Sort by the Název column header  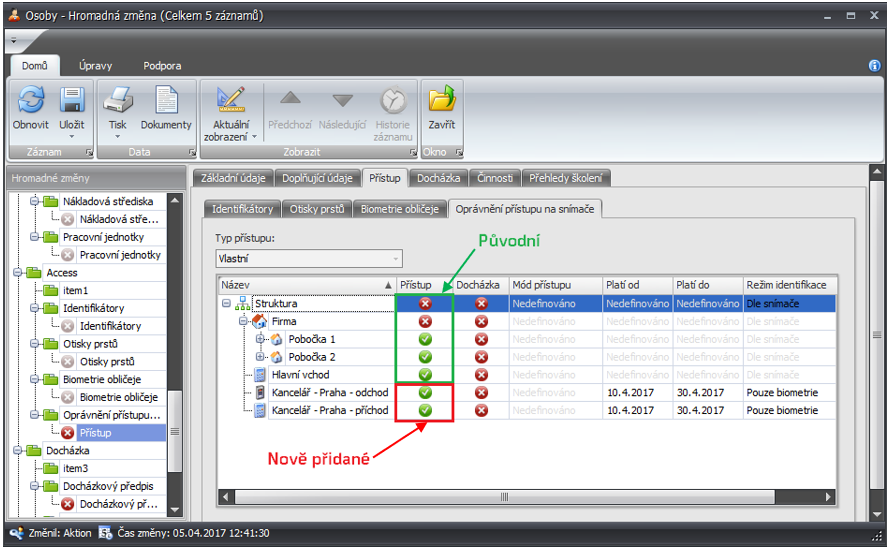tap(306, 285)
